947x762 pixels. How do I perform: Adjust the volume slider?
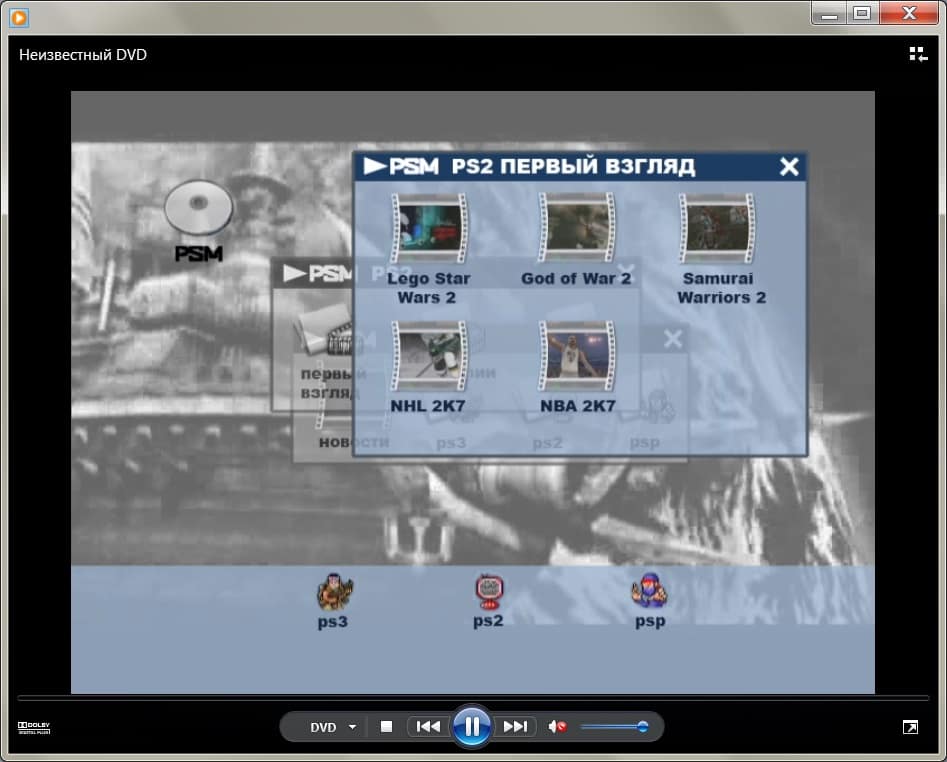(x=615, y=726)
